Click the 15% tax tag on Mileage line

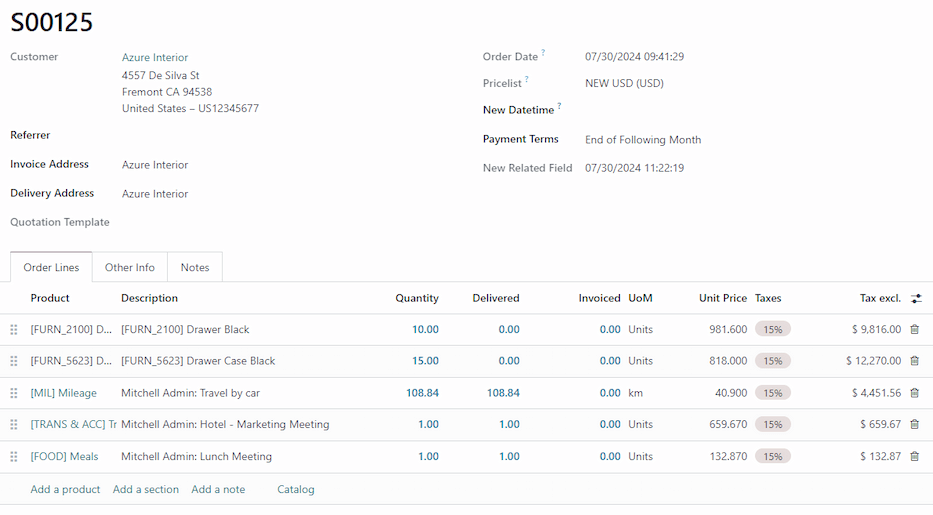point(772,393)
